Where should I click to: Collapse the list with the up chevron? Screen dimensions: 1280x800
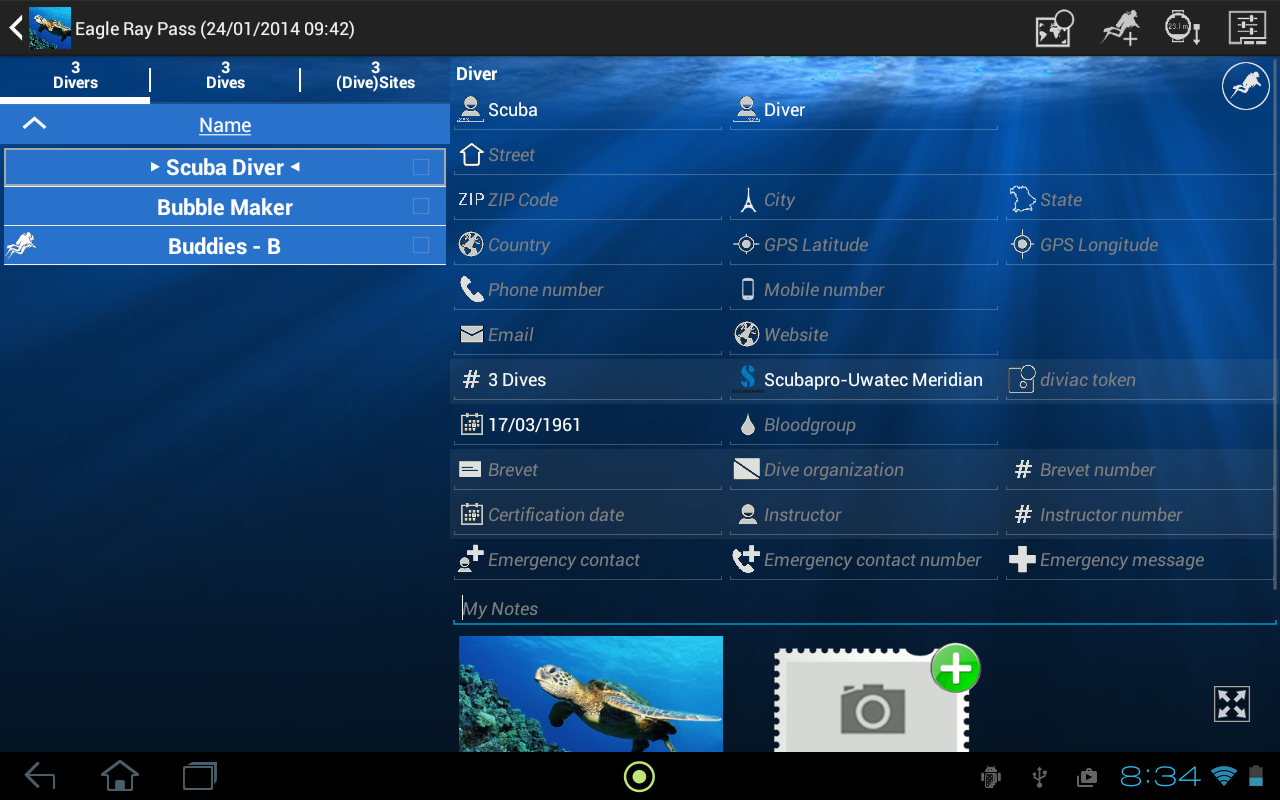pyautogui.click(x=34, y=124)
